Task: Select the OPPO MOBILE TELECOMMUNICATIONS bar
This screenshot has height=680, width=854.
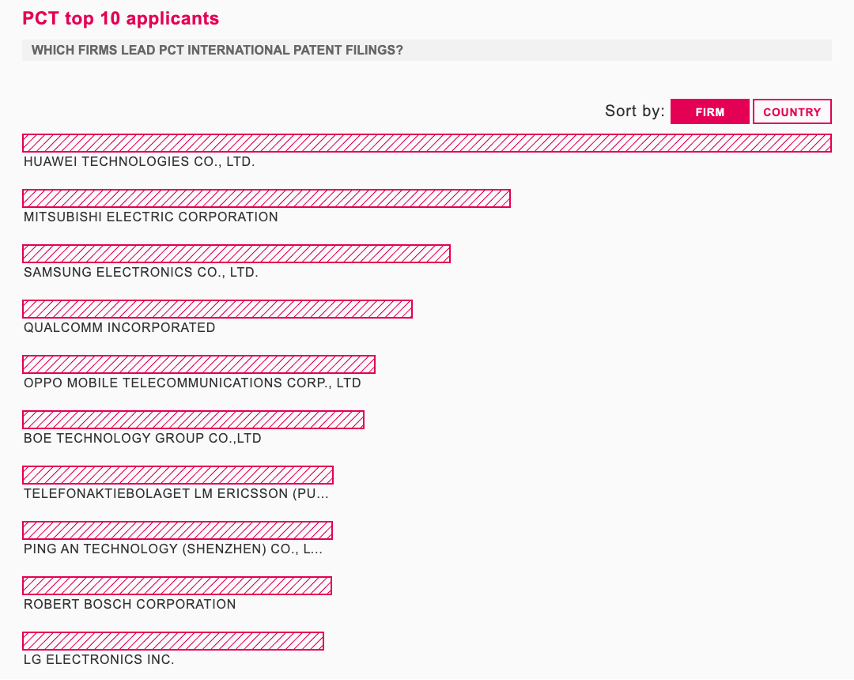Action: 198,364
